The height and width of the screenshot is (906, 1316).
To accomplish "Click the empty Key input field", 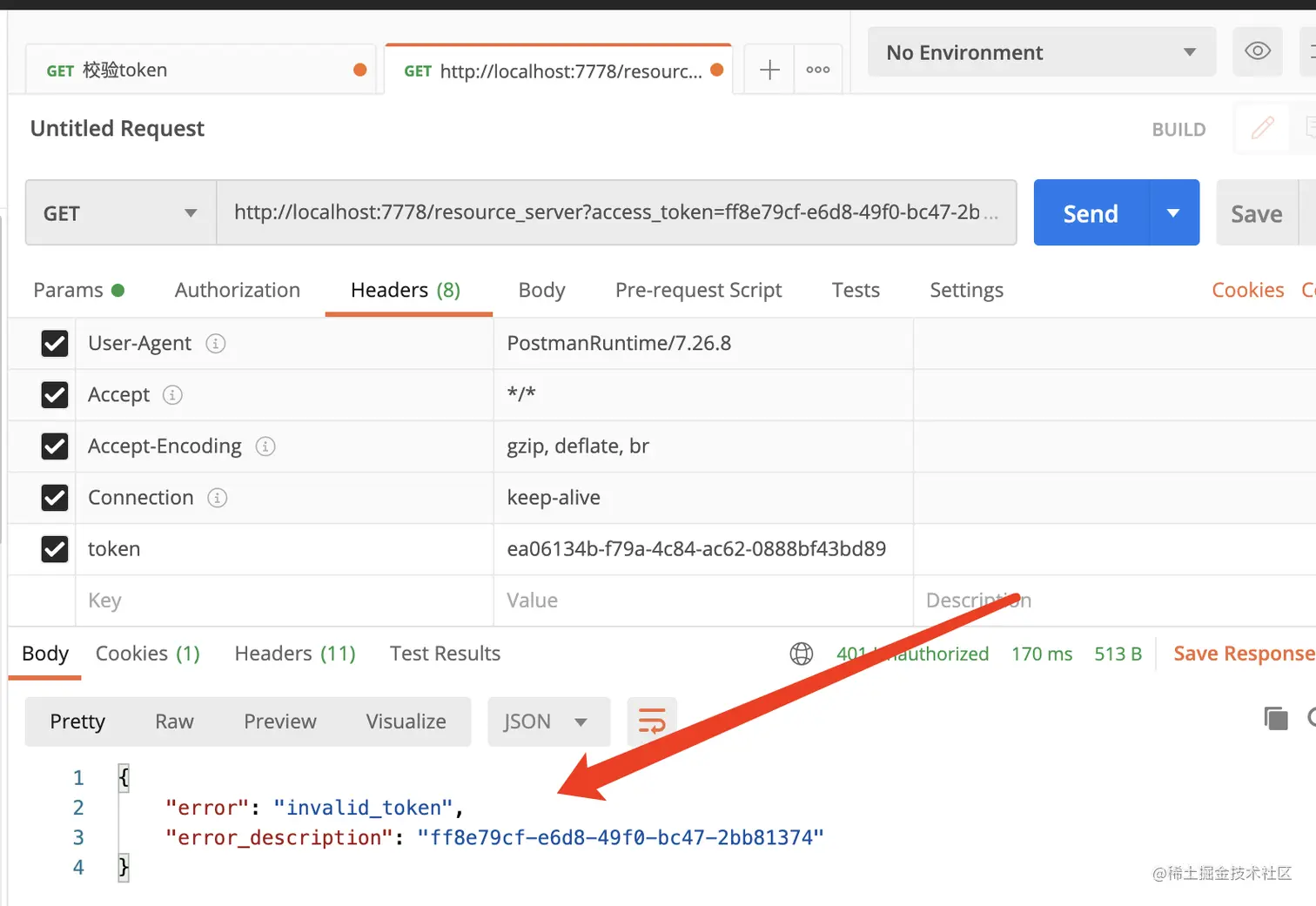I will [285, 601].
